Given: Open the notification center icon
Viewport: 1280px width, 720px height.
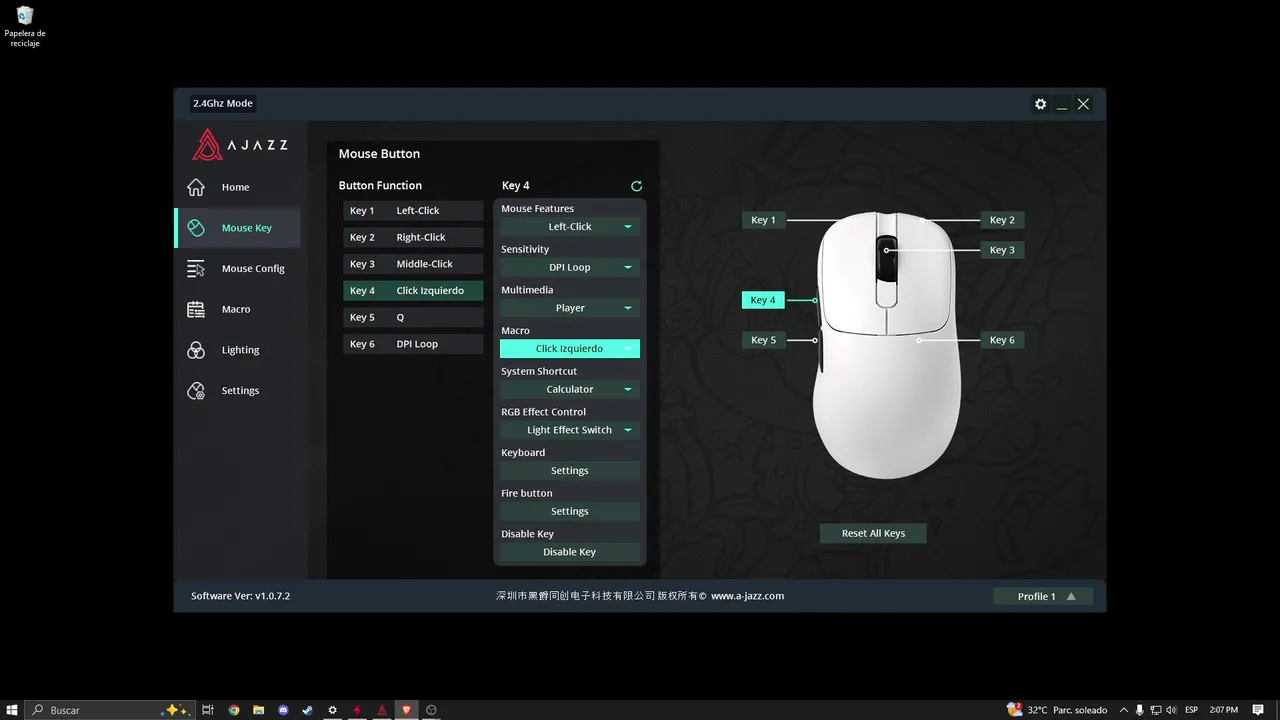Looking at the screenshot, I should 1258,710.
